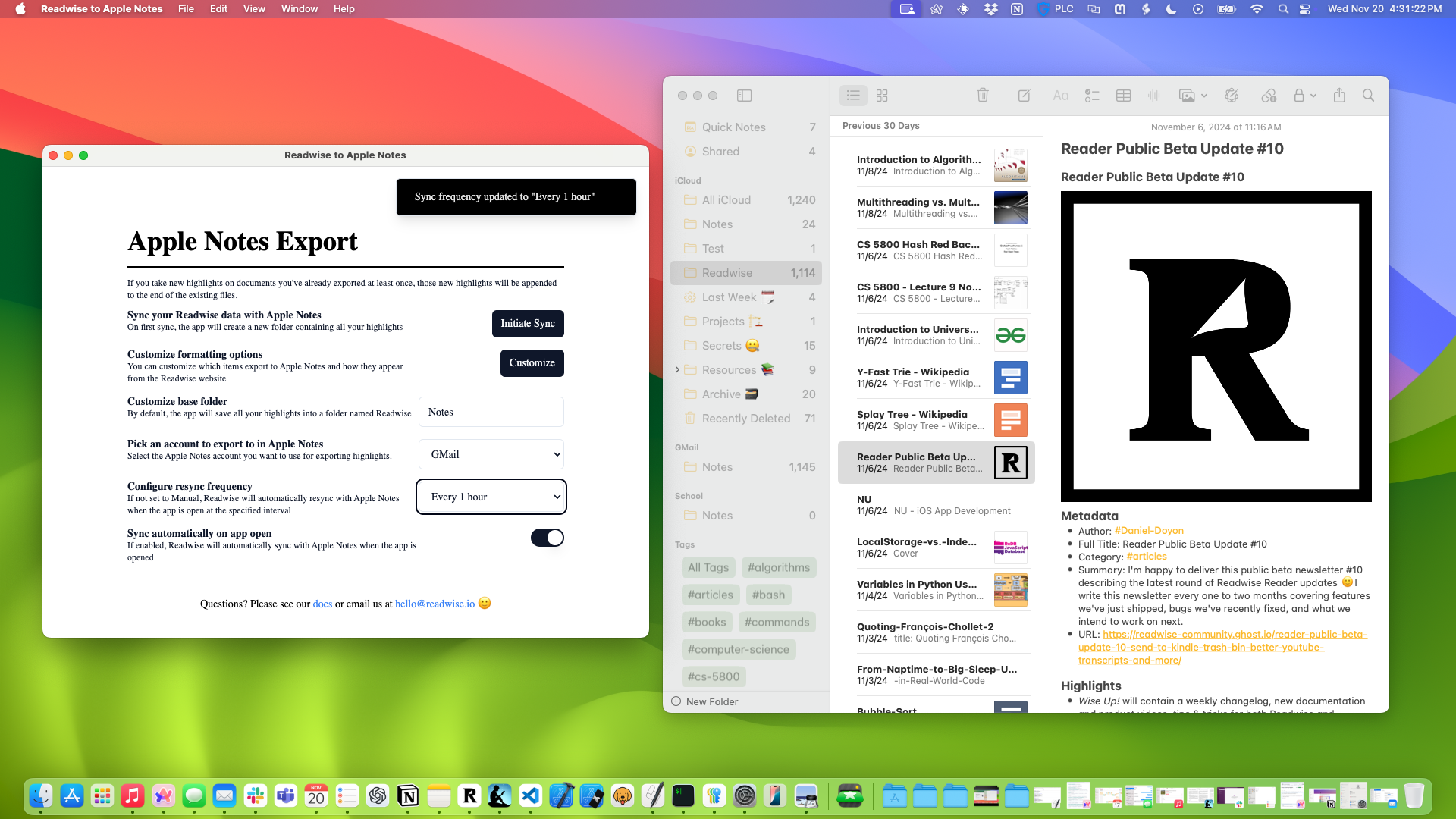This screenshot has height=819, width=1456.
Task: Open the readwise-community ghost.io URL link
Action: pos(1222,648)
